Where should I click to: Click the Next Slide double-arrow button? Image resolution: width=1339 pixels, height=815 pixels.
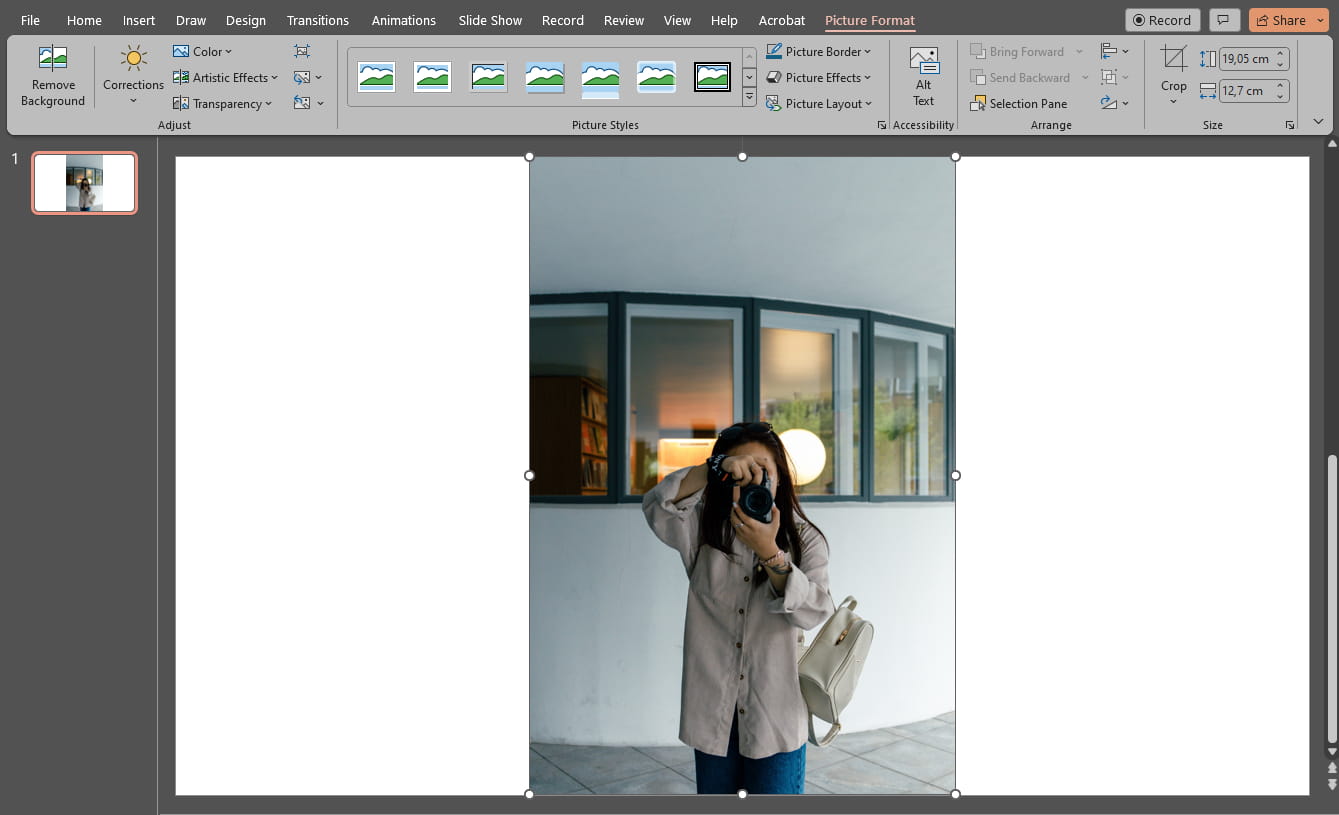click(x=1331, y=783)
